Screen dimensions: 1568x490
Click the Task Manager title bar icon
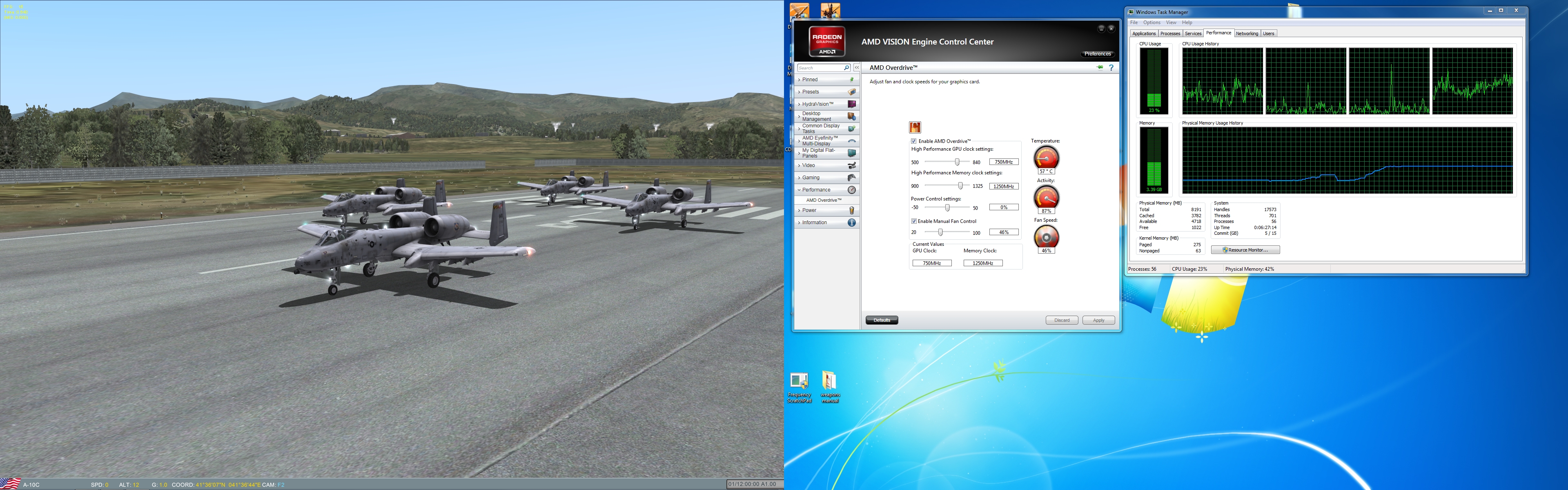[x=1131, y=11]
